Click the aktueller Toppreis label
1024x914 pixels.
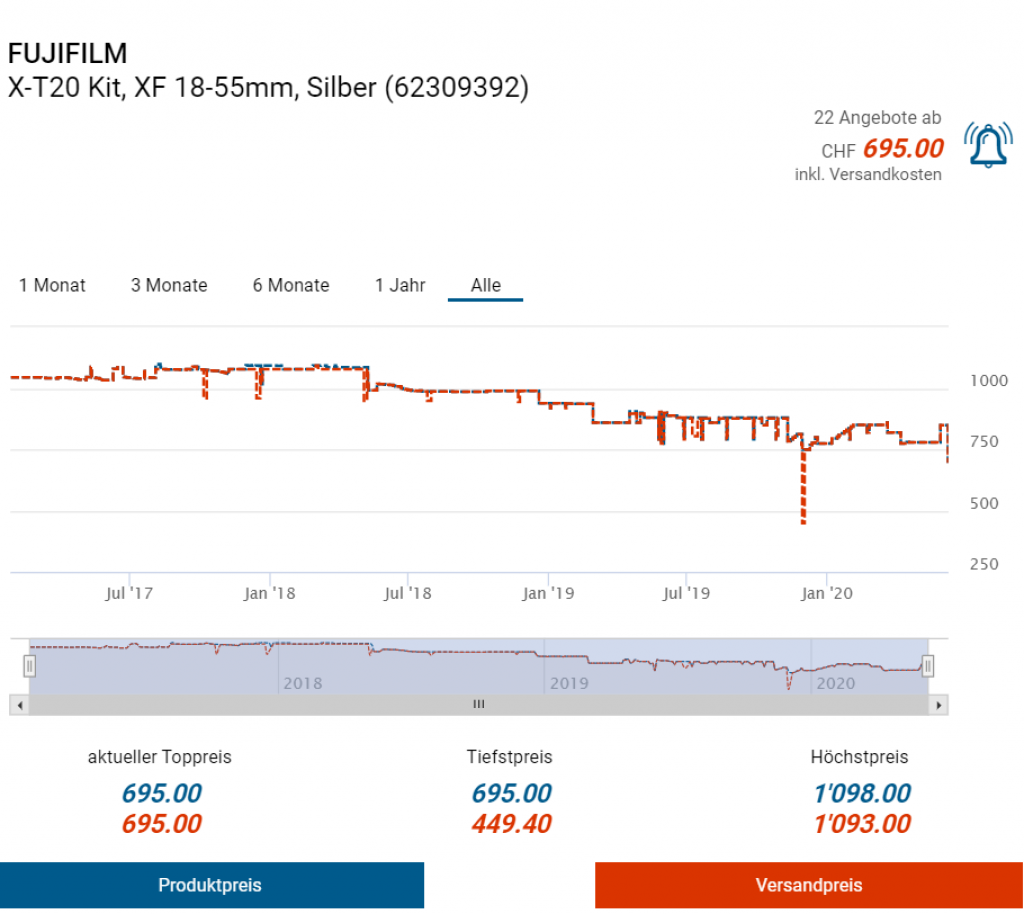(x=160, y=757)
